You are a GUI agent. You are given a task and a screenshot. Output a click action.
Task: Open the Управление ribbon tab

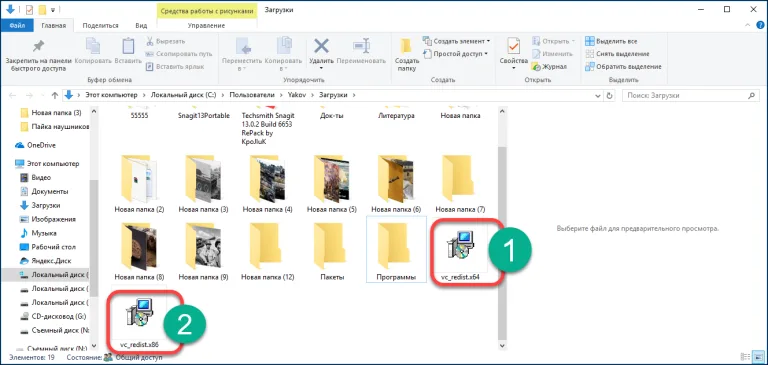[x=207, y=25]
